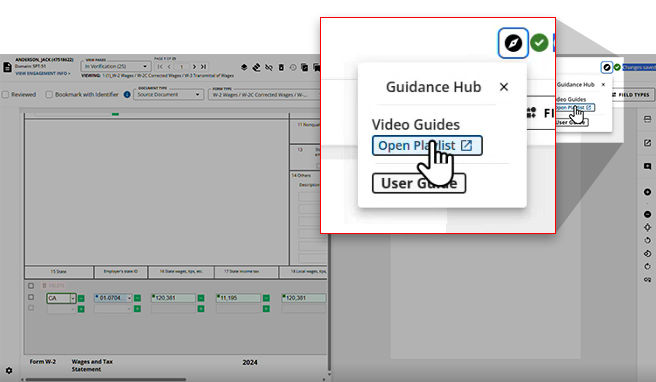Click the green button next to the CA field

pyautogui.click(x=81, y=298)
